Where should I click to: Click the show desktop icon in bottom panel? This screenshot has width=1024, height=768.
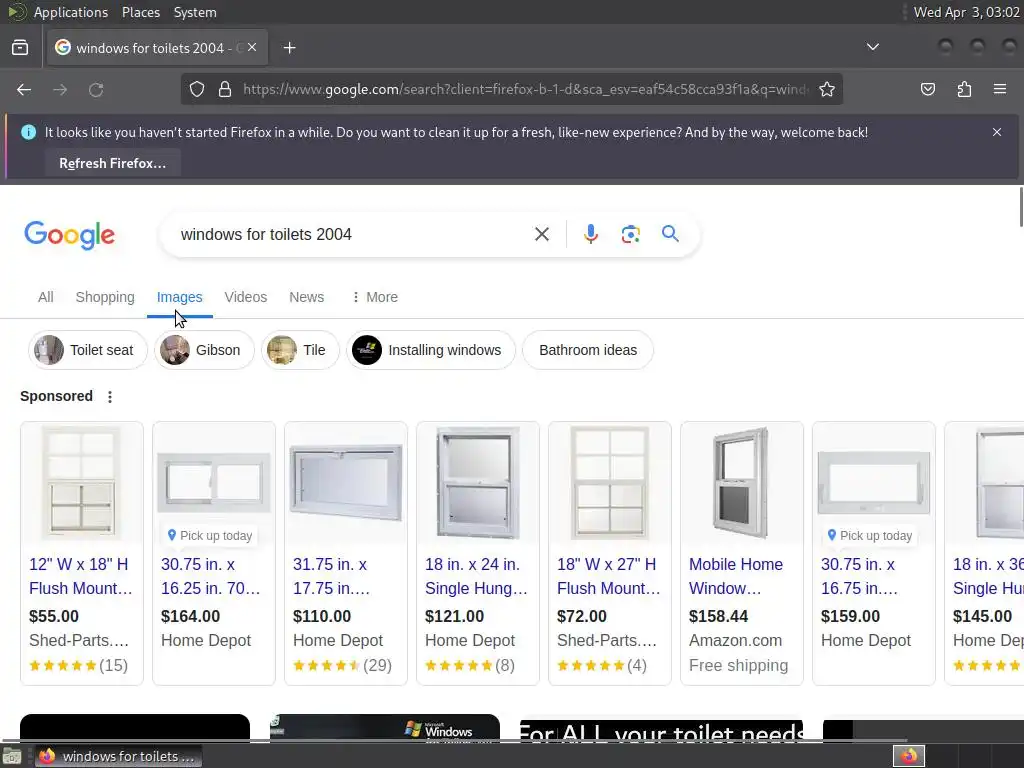(12, 756)
